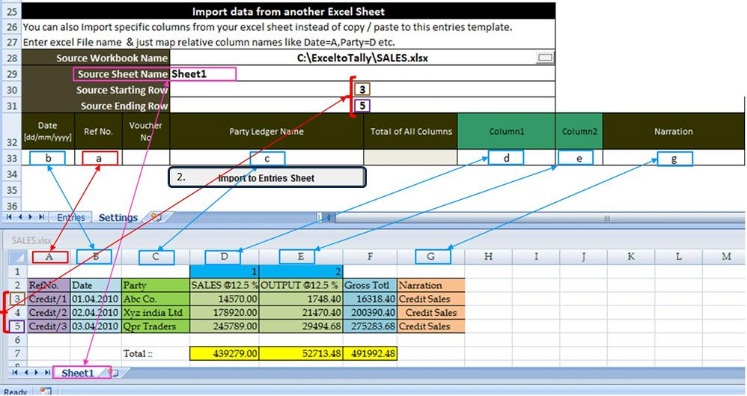
Task: Select column F header in SALES.xlsx
Action: coord(370,257)
